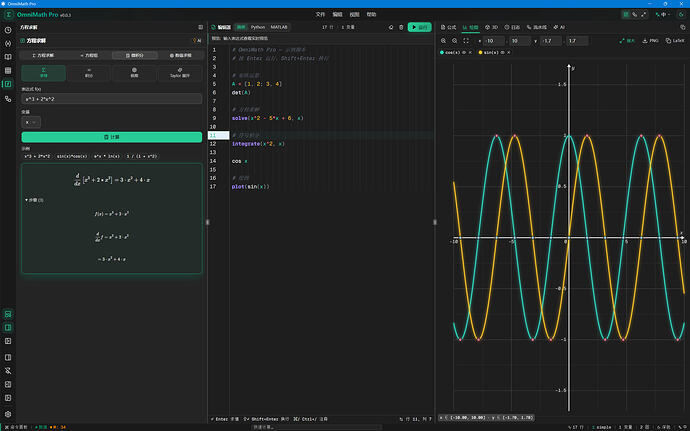
Task: Click the teal cos(x) color swatch
Action: point(442,52)
